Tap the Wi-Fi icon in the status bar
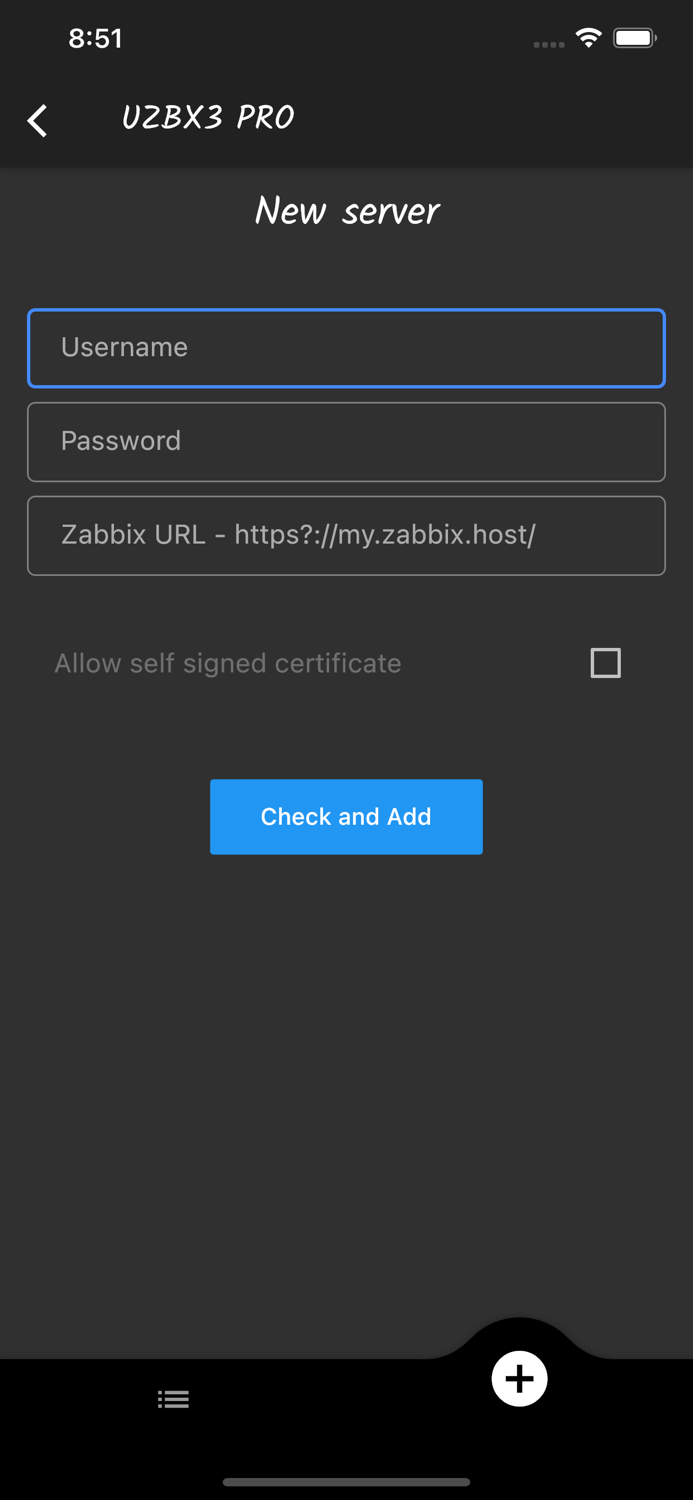This screenshot has width=693, height=1500. [x=588, y=37]
